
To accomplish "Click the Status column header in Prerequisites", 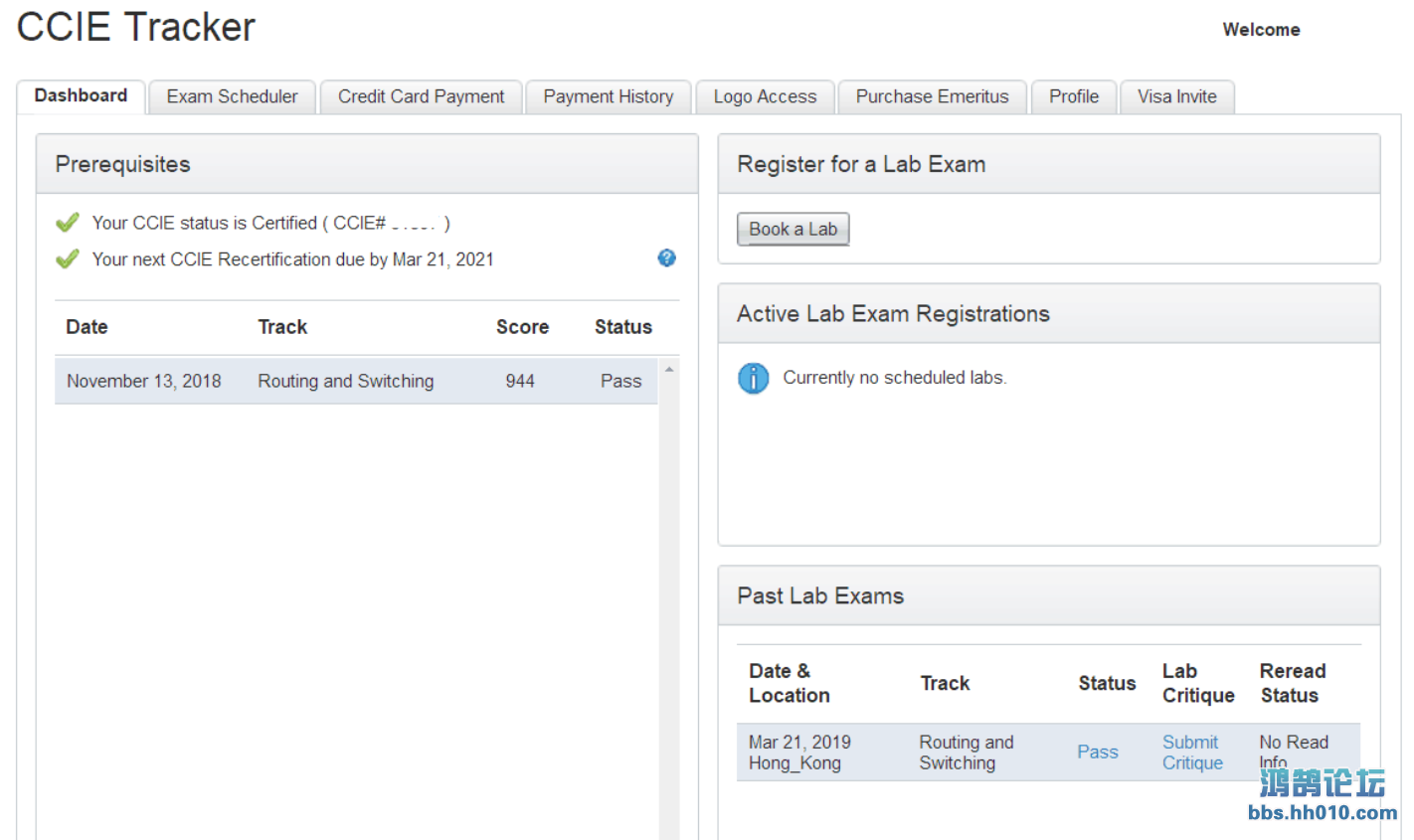I will click(x=623, y=327).
